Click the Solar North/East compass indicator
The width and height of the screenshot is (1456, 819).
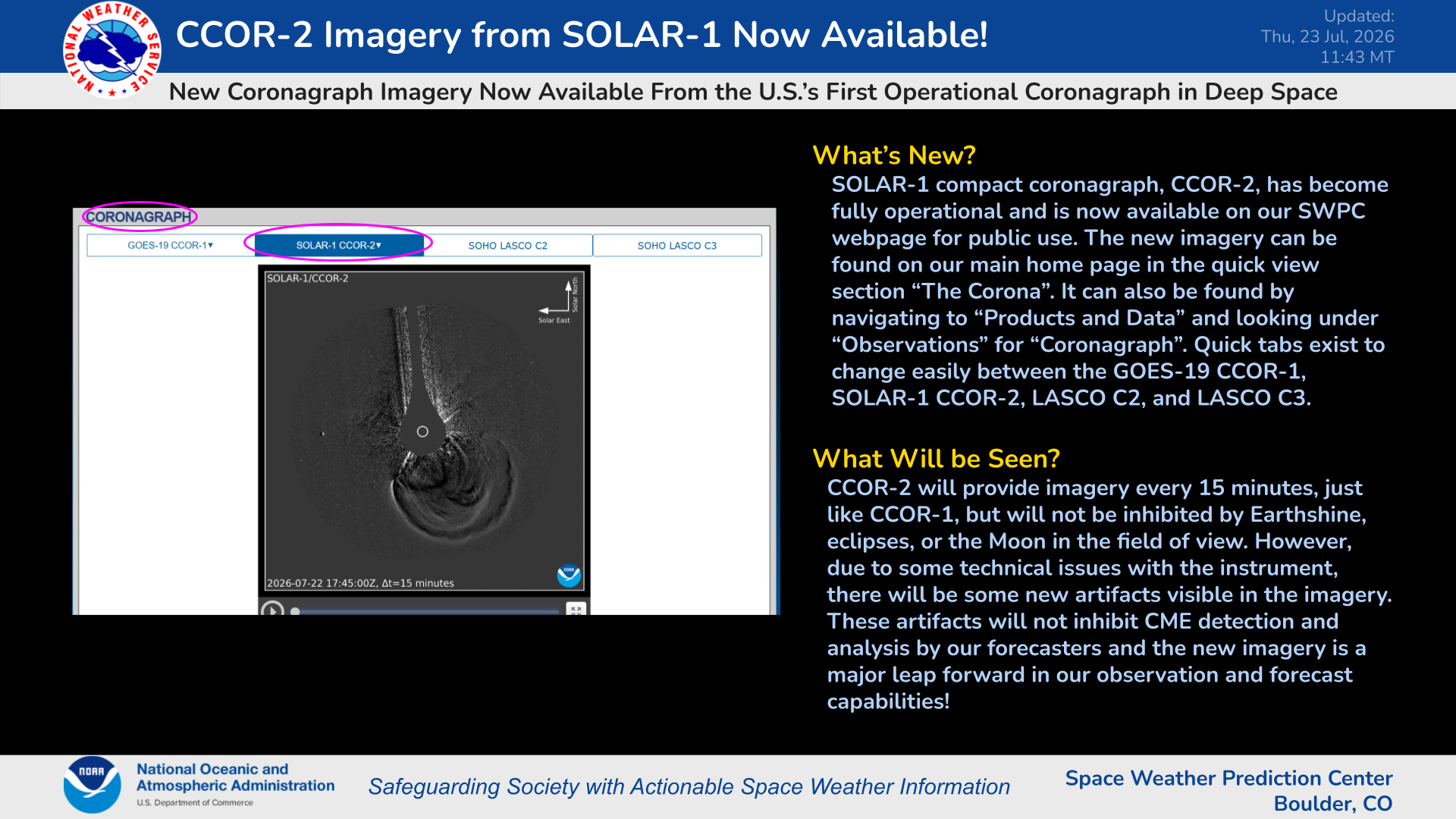tap(559, 300)
